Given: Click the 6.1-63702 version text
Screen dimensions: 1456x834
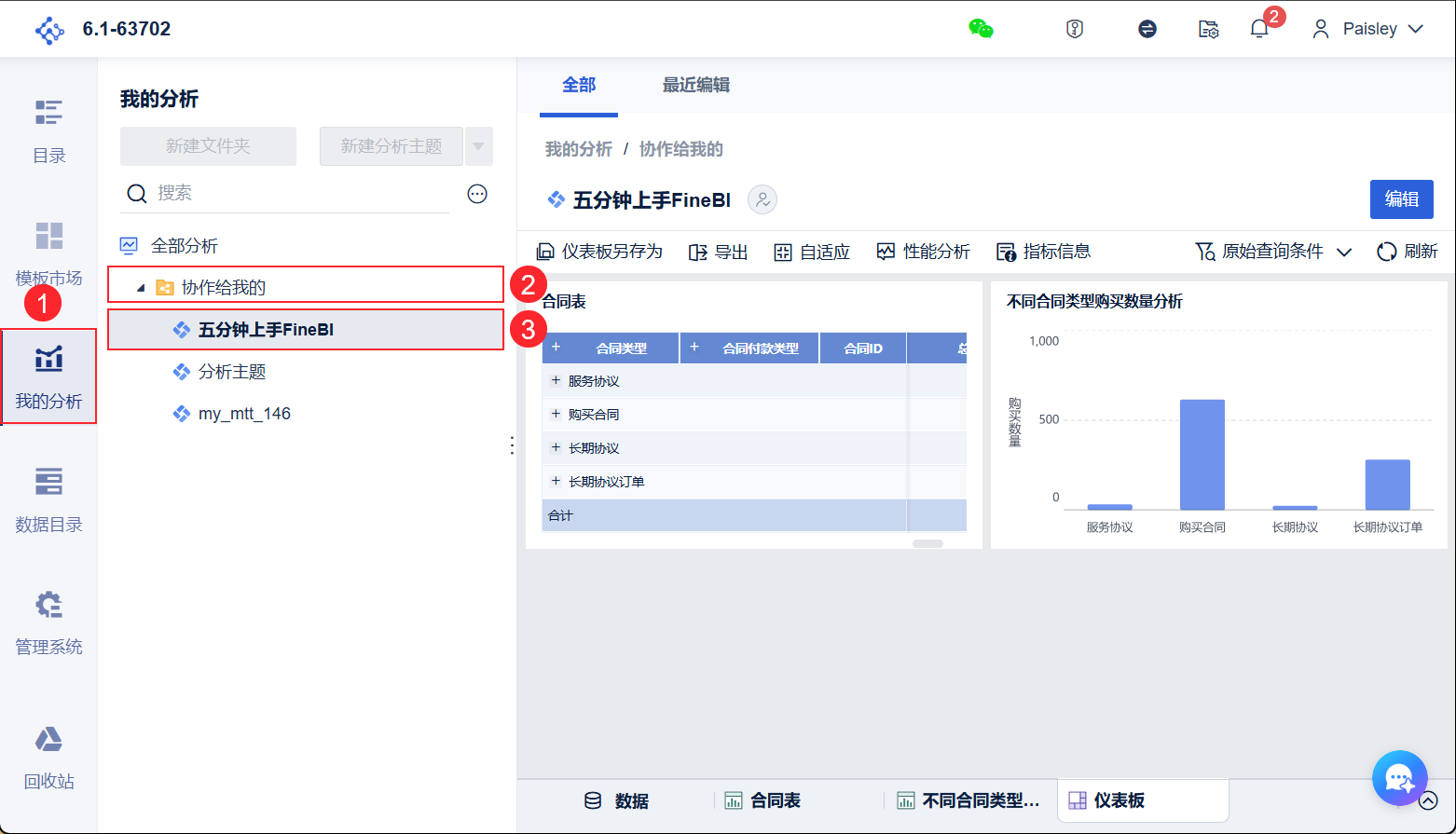Looking at the screenshot, I should point(127,29).
